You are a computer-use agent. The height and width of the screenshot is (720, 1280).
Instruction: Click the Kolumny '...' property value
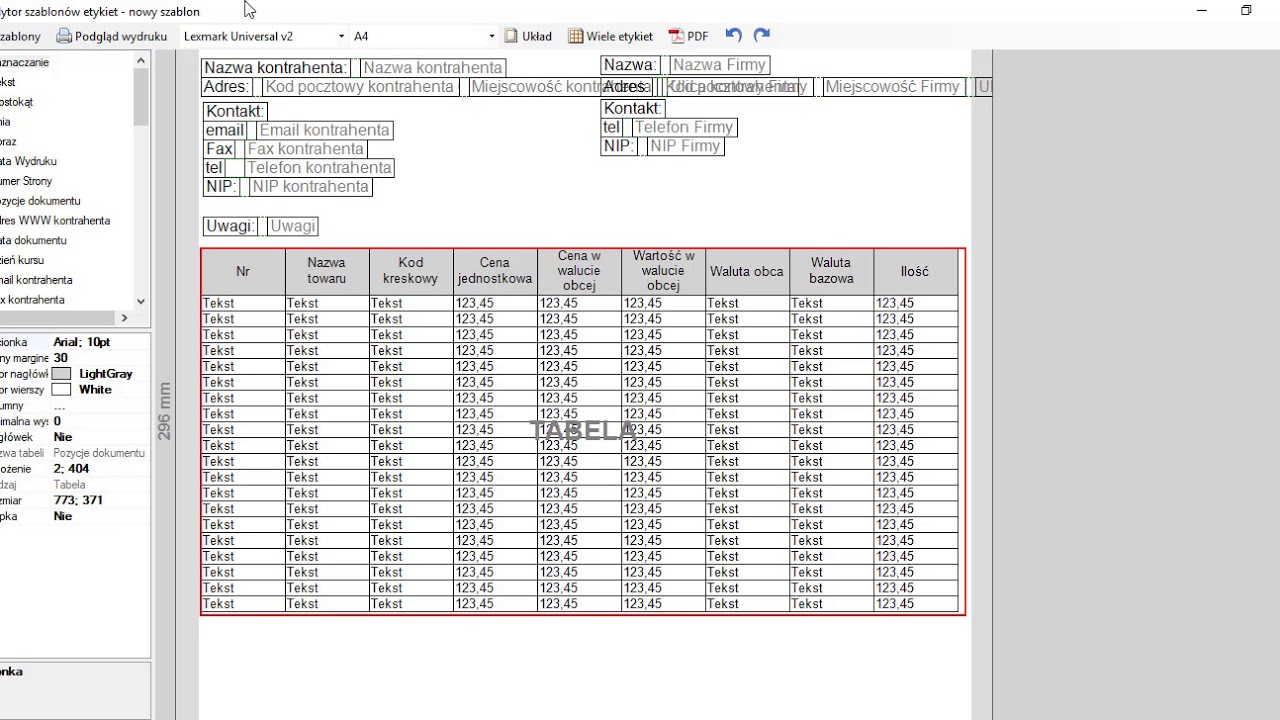(100, 406)
